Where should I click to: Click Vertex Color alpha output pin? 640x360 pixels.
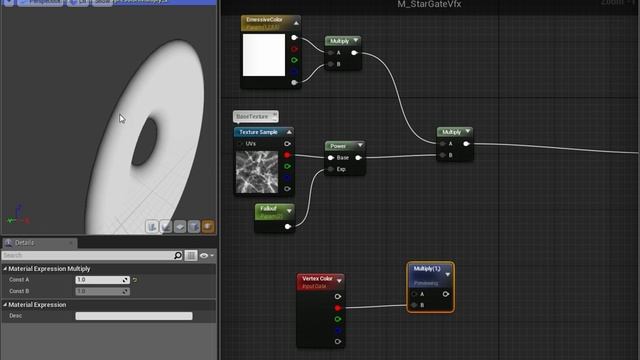pyautogui.click(x=338, y=342)
